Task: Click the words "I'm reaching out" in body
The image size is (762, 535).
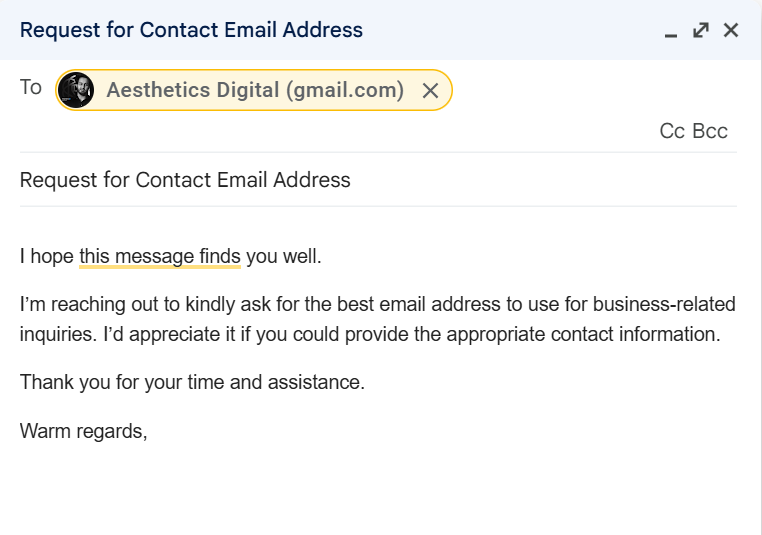Action: coord(82,304)
